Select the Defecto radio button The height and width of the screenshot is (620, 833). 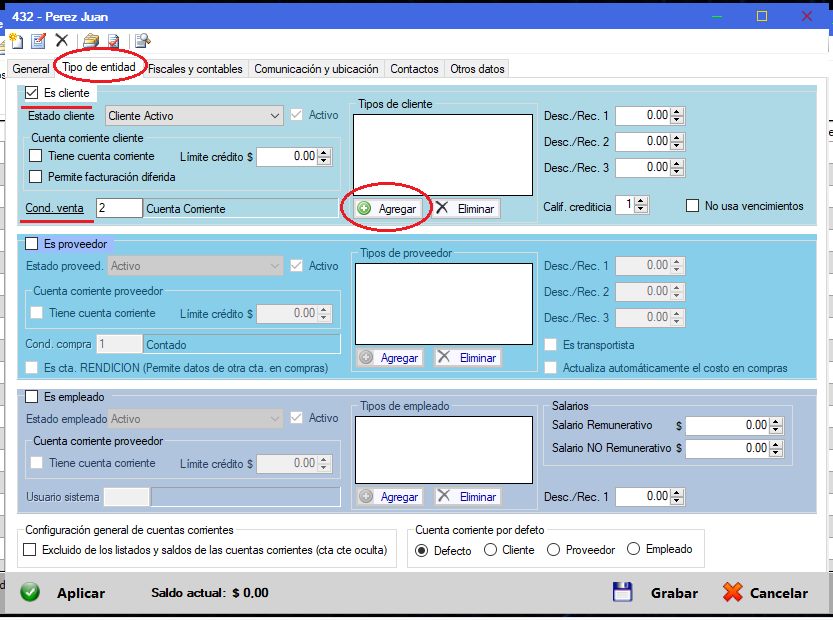pos(421,550)
